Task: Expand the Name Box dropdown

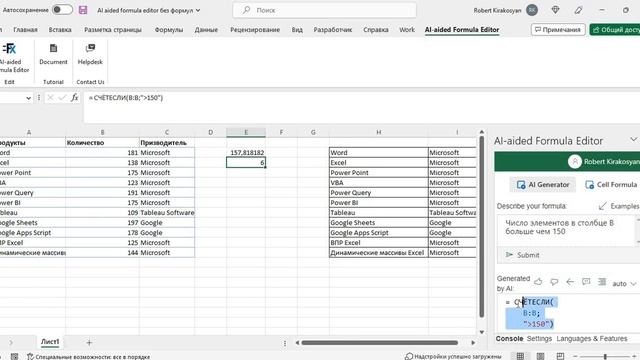Action: click(28, 98)
